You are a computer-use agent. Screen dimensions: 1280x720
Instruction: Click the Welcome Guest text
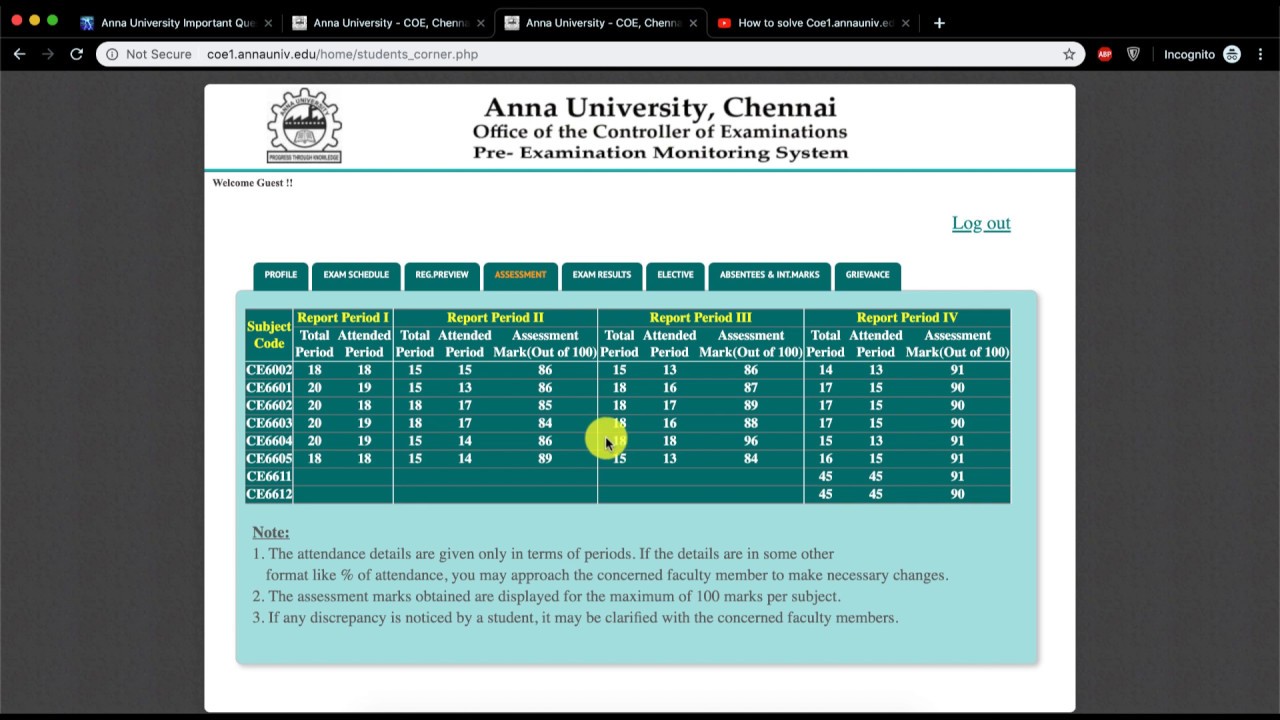pyautogui.click(x=253, y=183)
